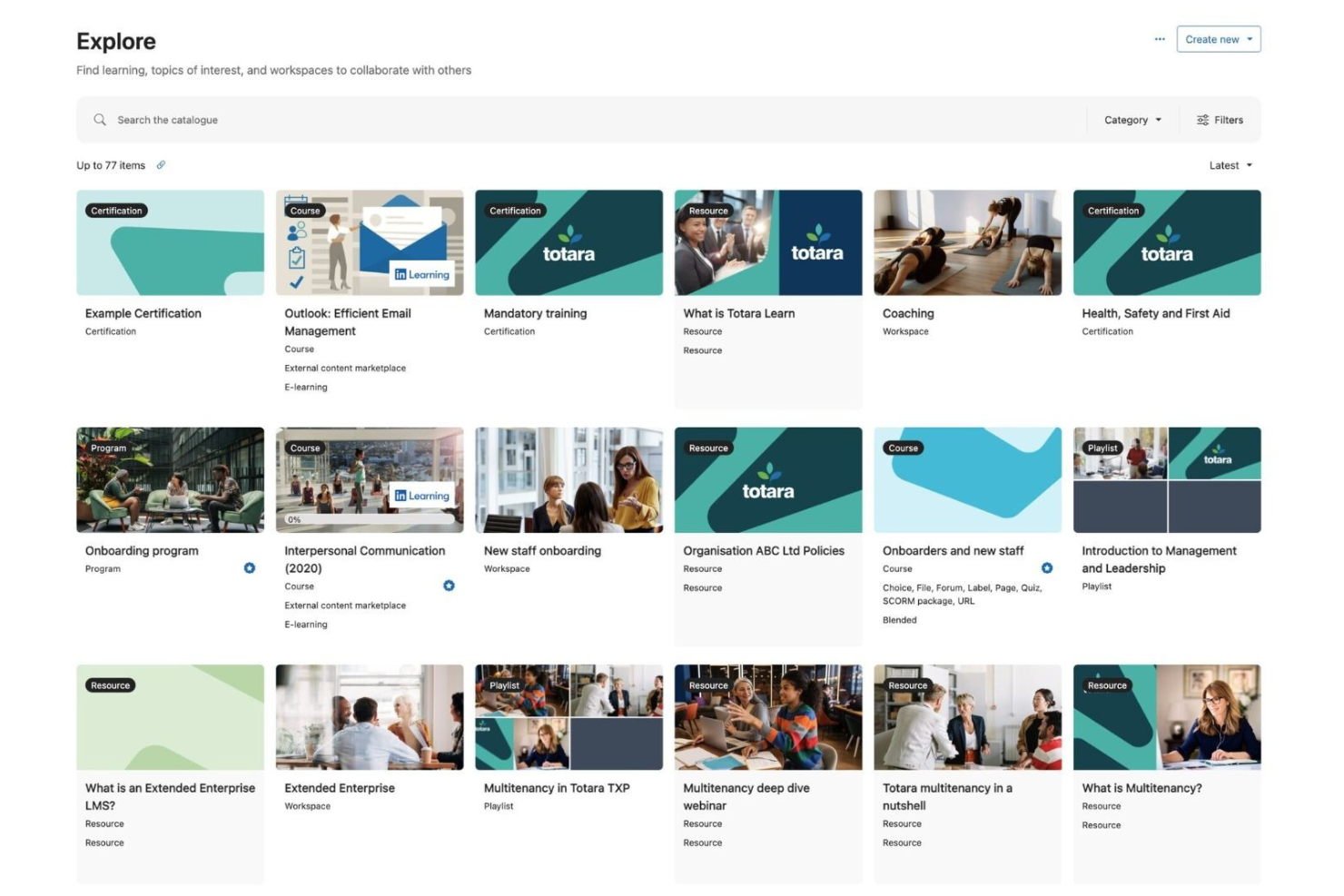Click the LinkedIn Learning badge on Interpersonal Communication thumbnail
1344x896 pixels.
pyautogui.click(x=423, y=496)
